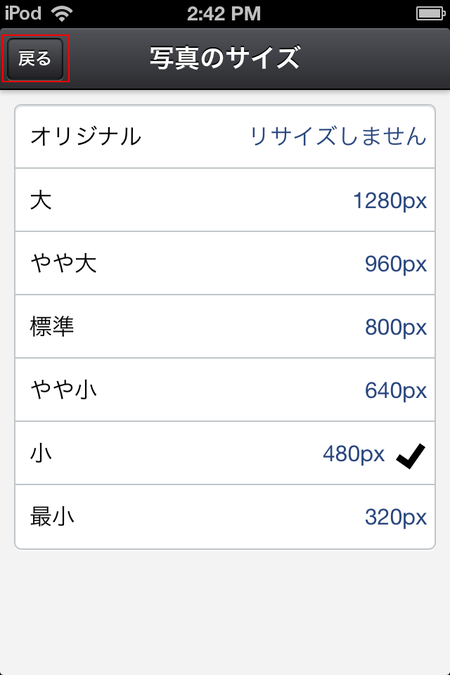Select the 最小 size option
450x675 pixels.
tap(225, 517)
